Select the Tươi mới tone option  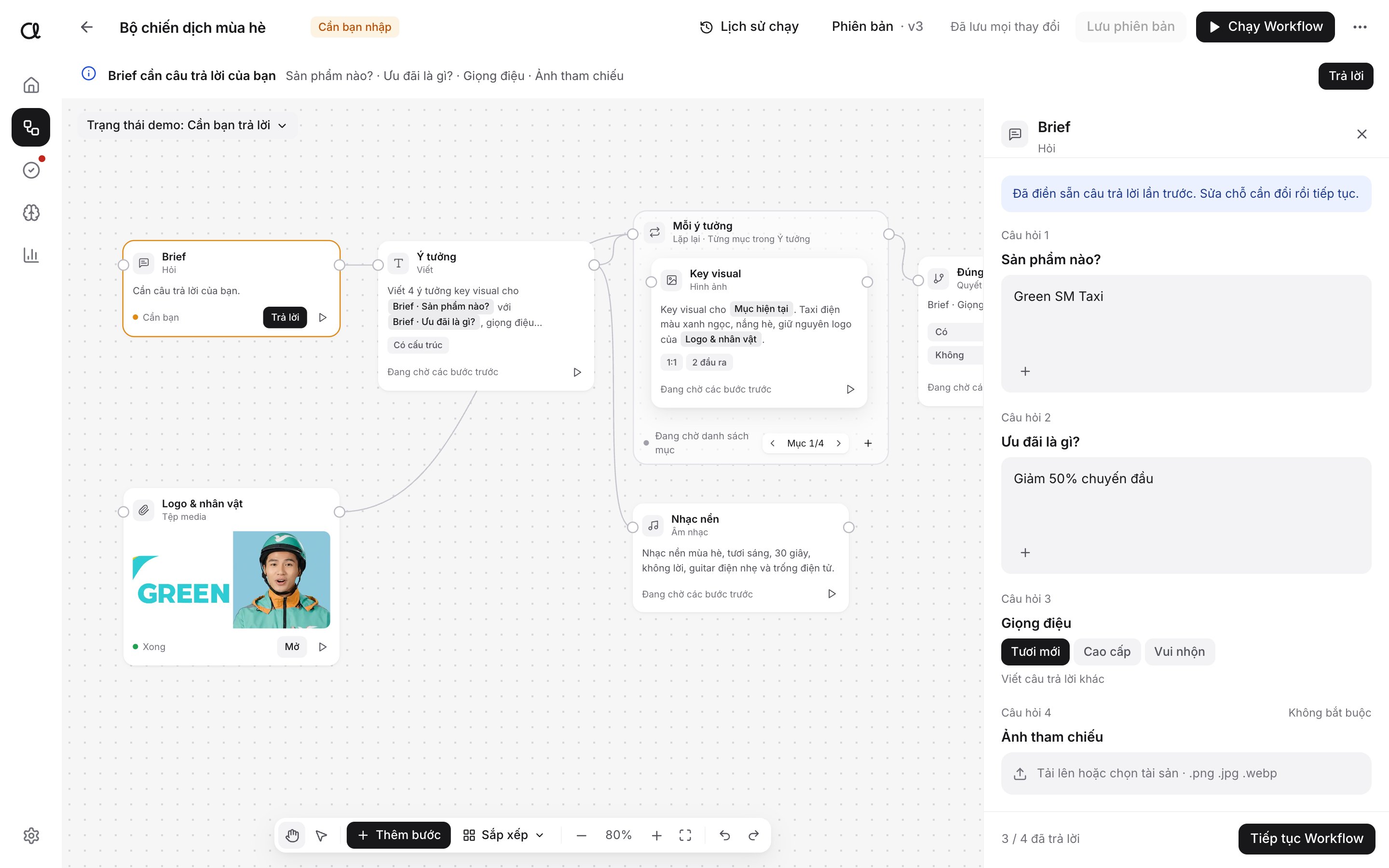[x=1035, y=651]
